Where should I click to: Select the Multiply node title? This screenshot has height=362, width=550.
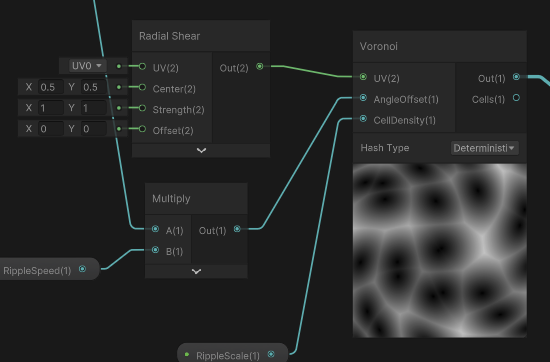click(171, 199)
